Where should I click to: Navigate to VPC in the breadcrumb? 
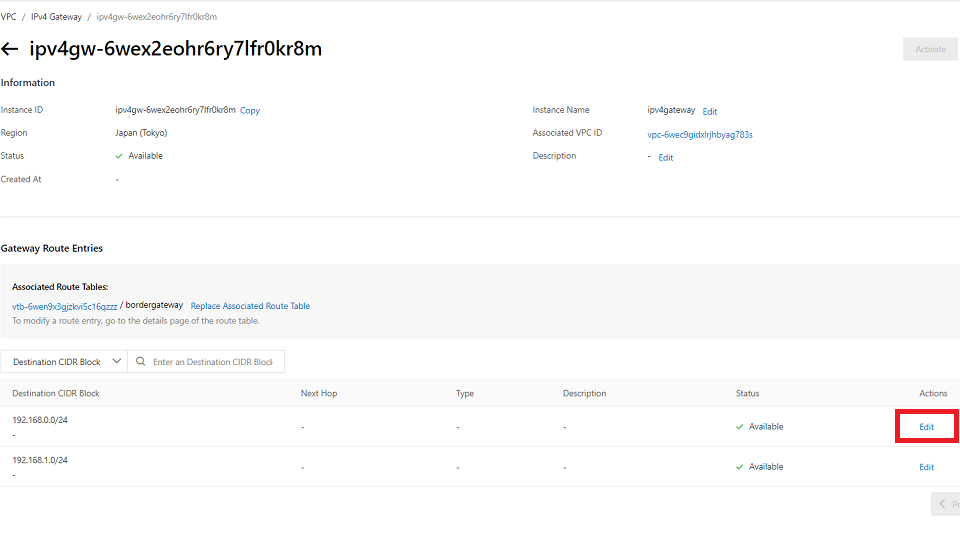(8, 17)
